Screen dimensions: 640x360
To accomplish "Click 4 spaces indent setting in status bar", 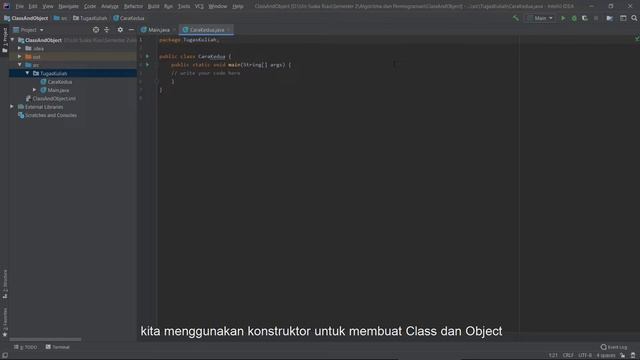I will point(606,356).
